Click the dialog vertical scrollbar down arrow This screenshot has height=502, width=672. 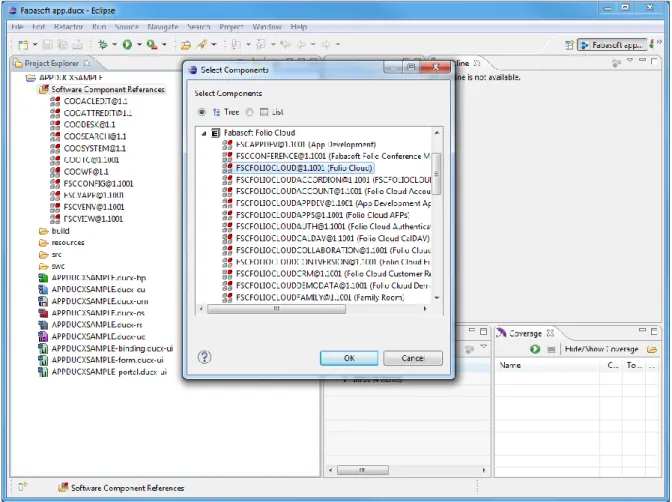tap(437, 298)
